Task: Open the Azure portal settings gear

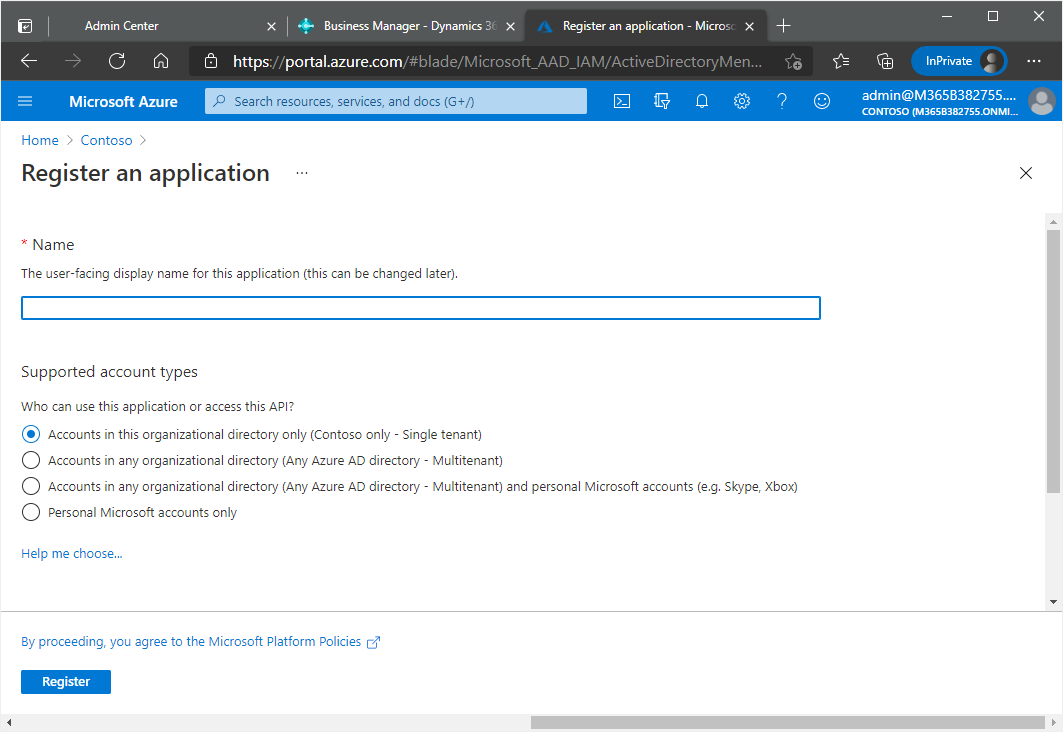Action: (x=742, y=101)
